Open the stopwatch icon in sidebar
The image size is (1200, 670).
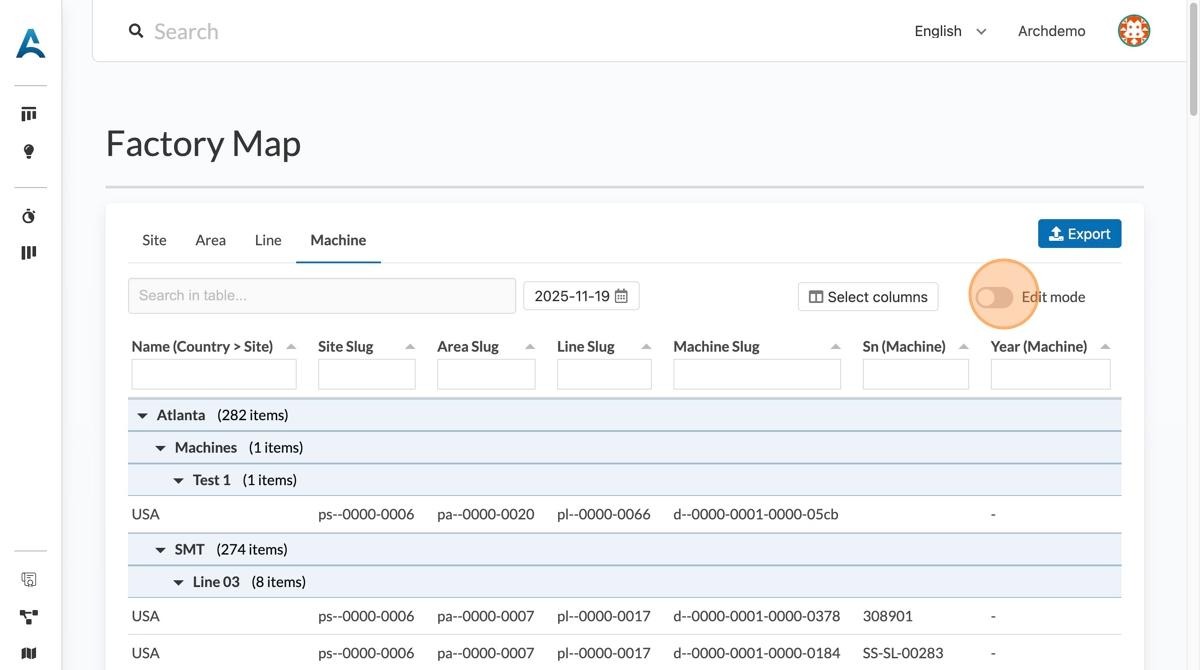(29, 216)
